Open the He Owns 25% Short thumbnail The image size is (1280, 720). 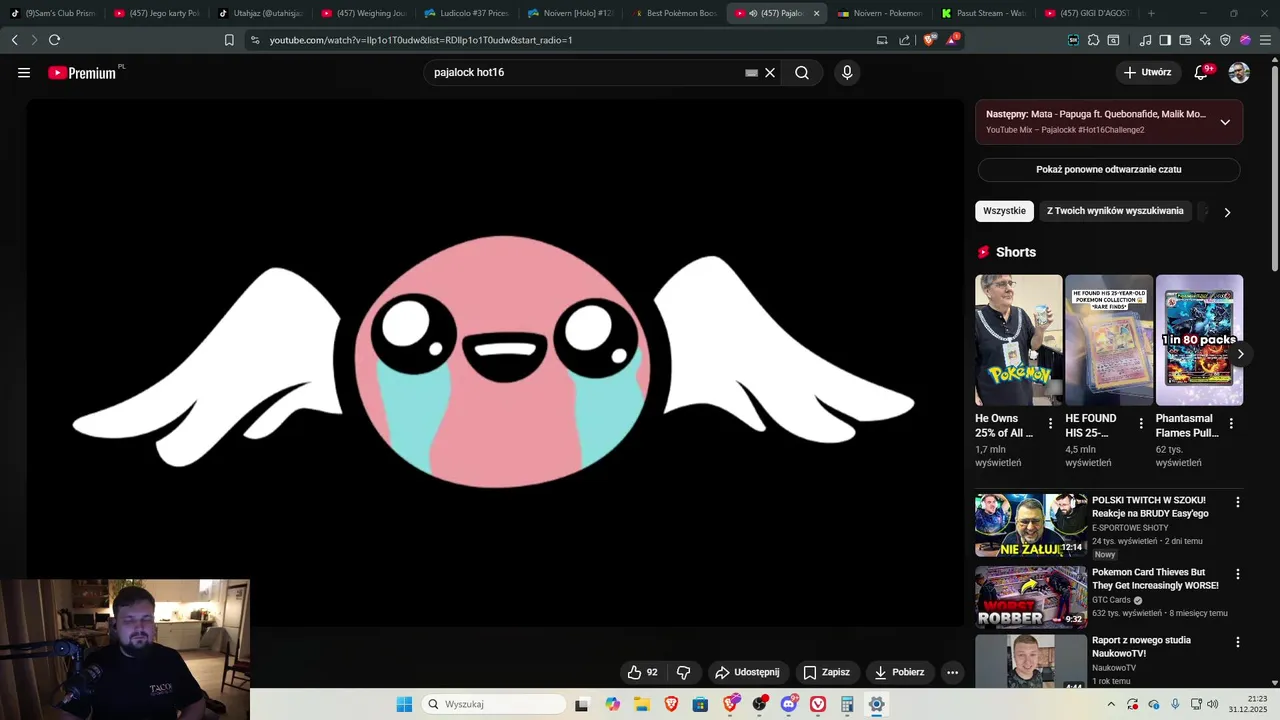(1019, 340)
